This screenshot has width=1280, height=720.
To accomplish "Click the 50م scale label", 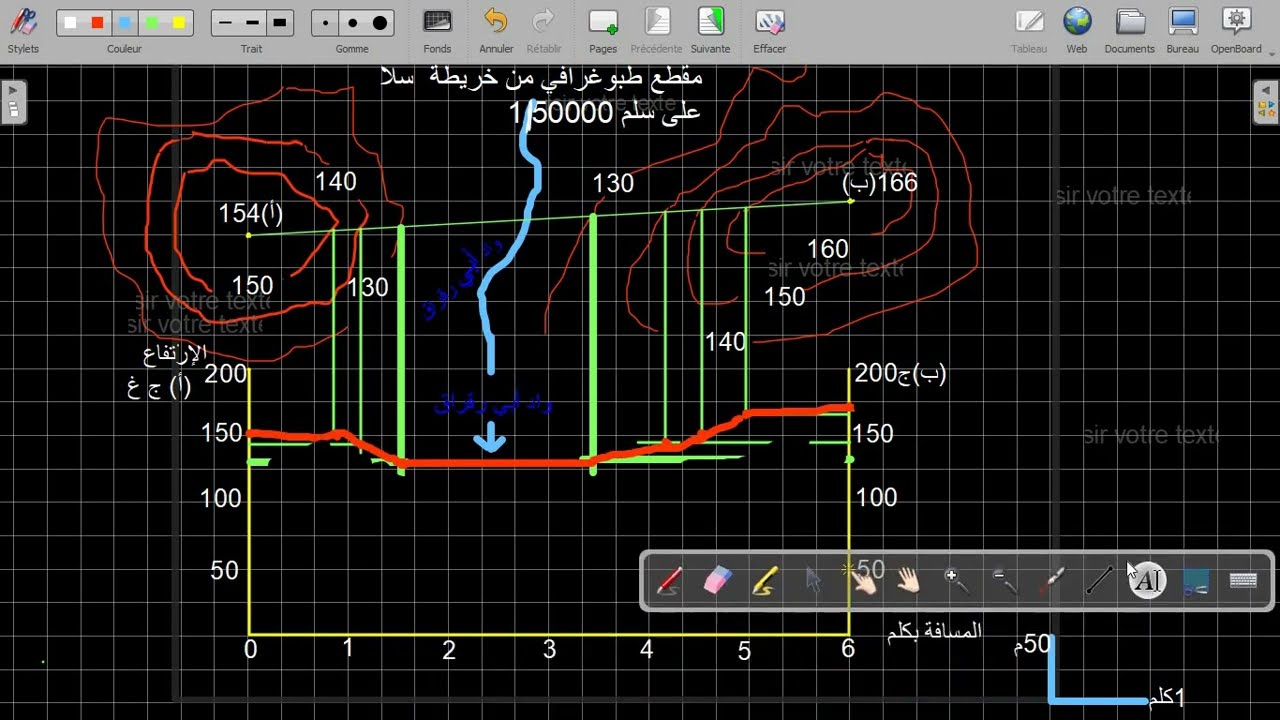I will 1032,645.
